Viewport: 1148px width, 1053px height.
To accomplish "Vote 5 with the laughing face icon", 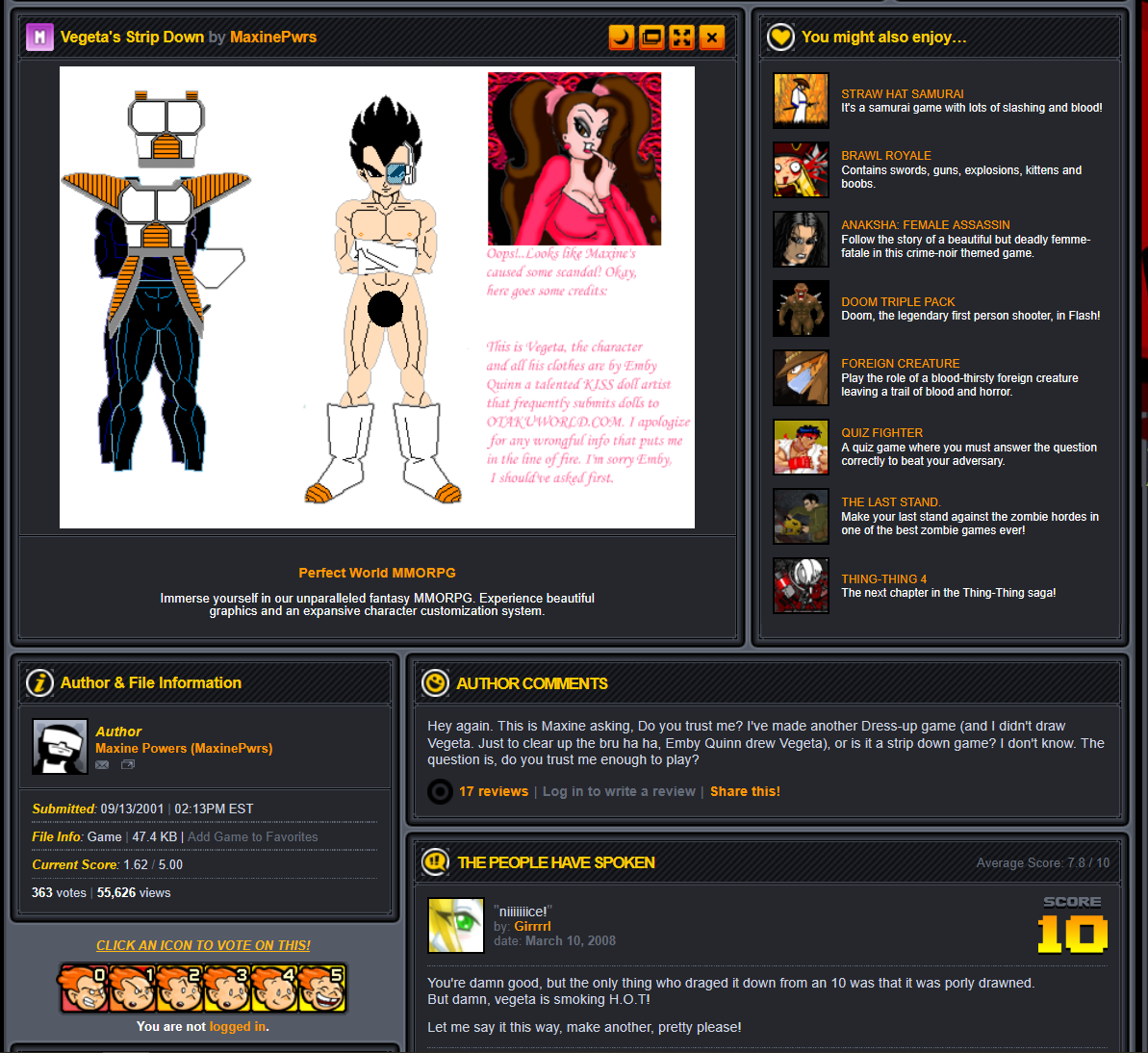I will click(321, 988).
